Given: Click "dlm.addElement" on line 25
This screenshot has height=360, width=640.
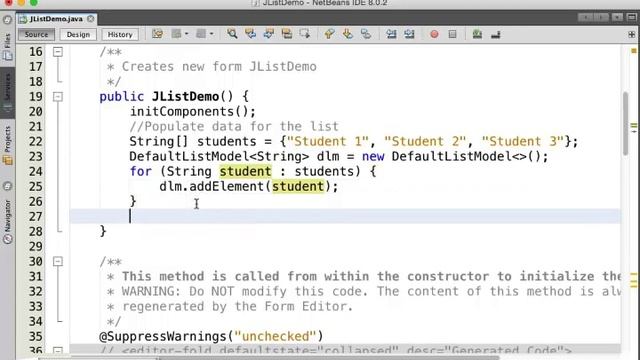Looking at the screenshot, I should click(x=212, y=187).
